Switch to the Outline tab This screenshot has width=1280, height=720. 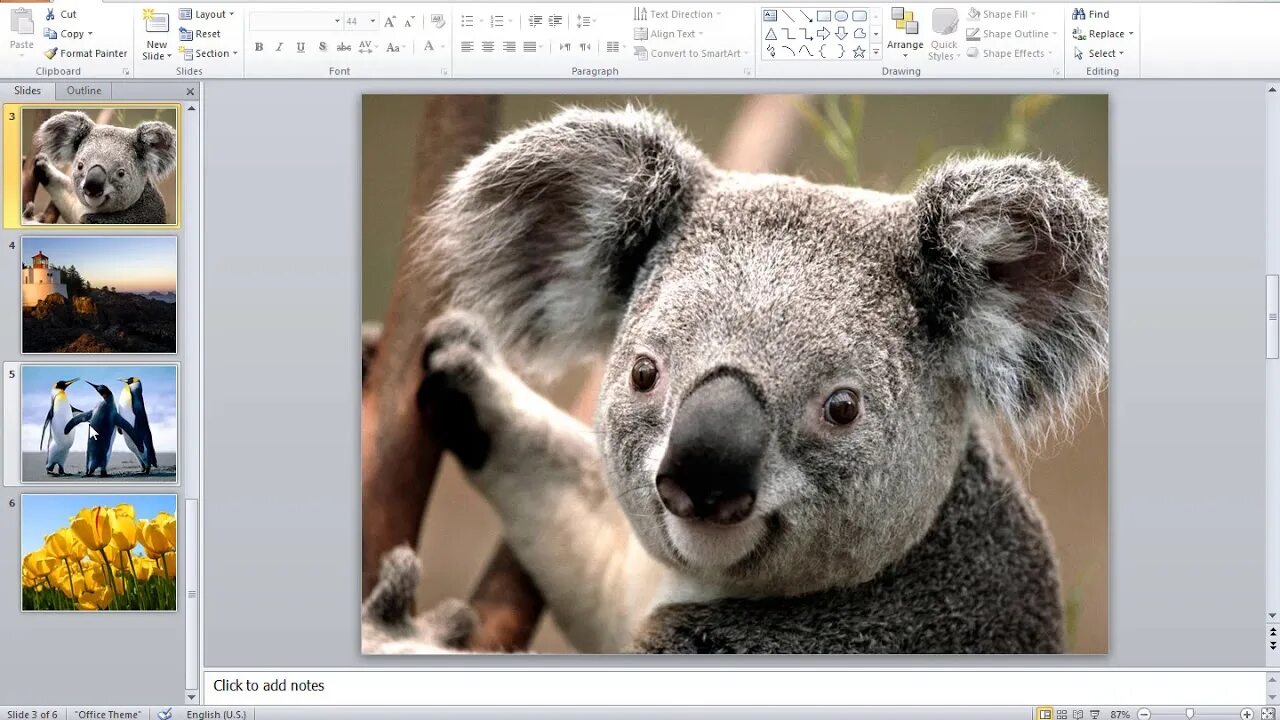(x=84, y=90)
